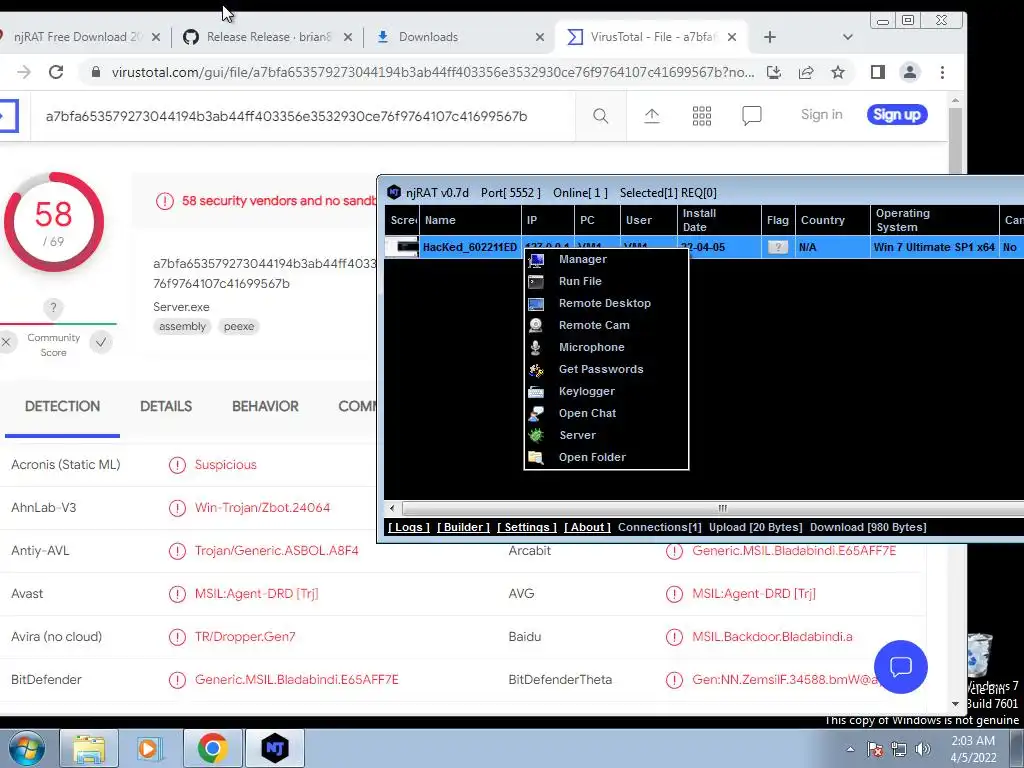
Task: Click victim screen thumbnail in njRAT
Action: pyautogui.click(x=402, y=248)
